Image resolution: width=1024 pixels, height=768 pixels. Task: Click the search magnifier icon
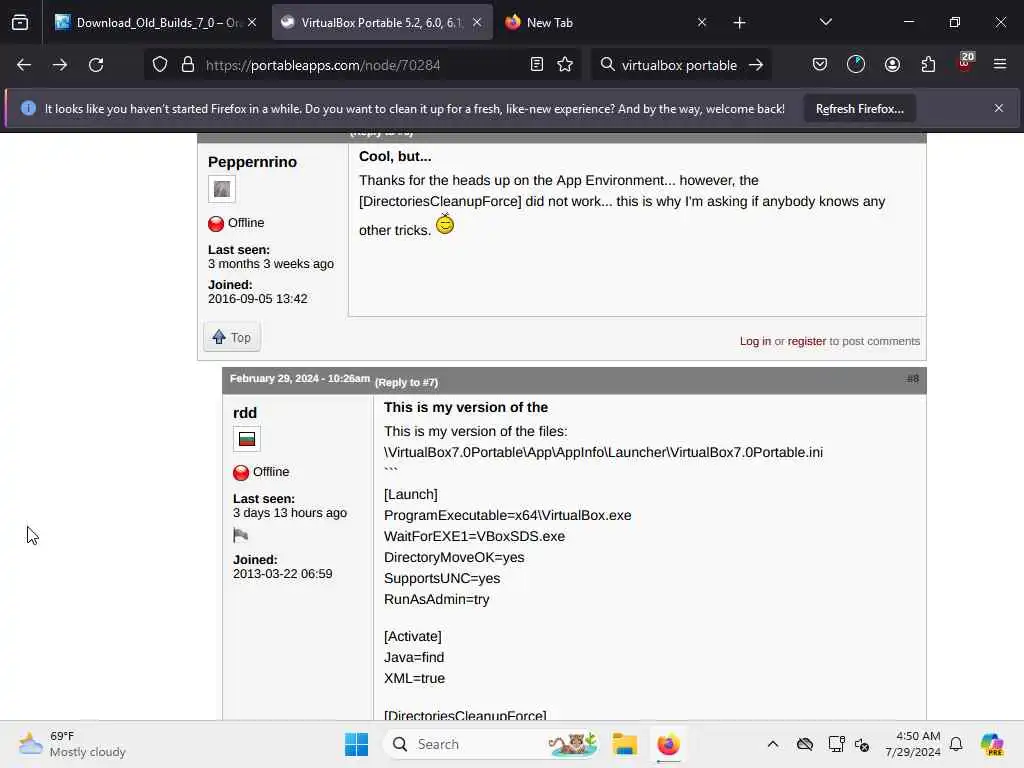607,65
